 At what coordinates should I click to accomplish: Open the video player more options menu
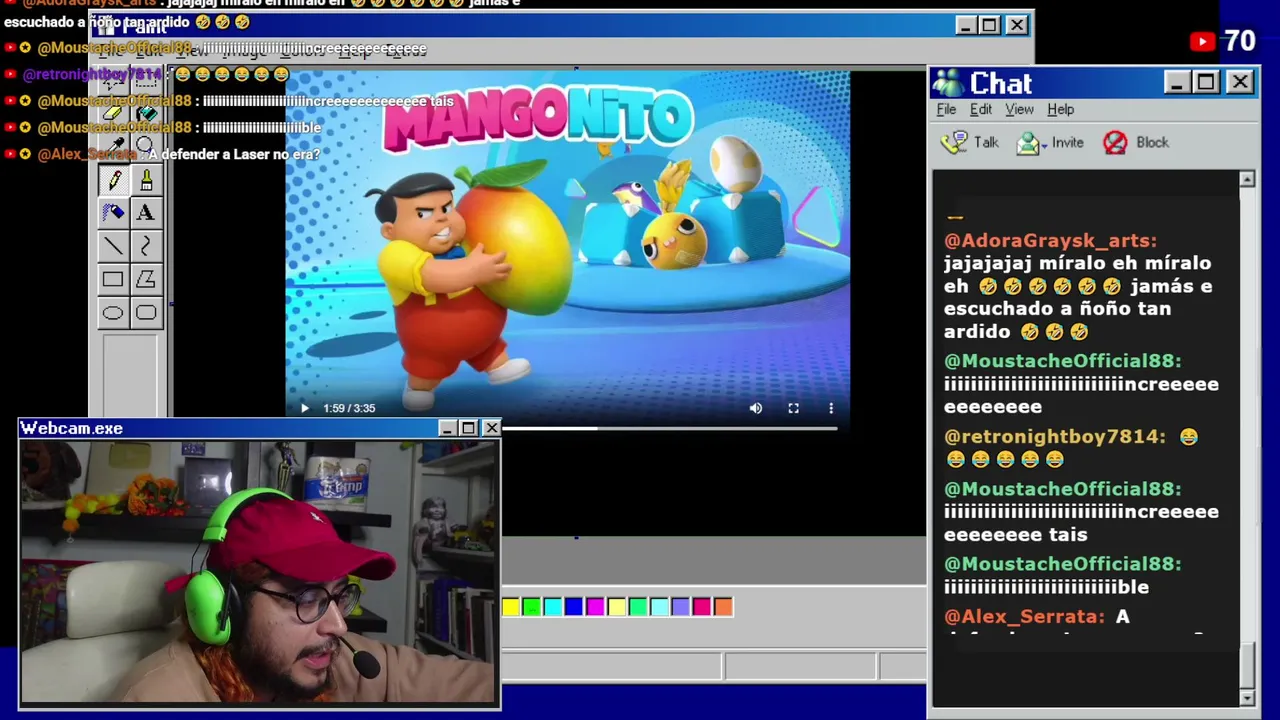point(831,408)
